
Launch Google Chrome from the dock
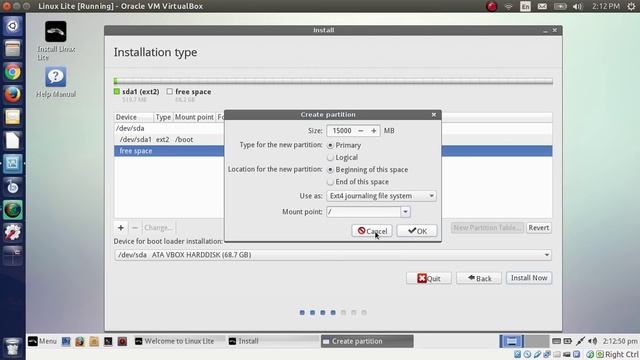13,72
